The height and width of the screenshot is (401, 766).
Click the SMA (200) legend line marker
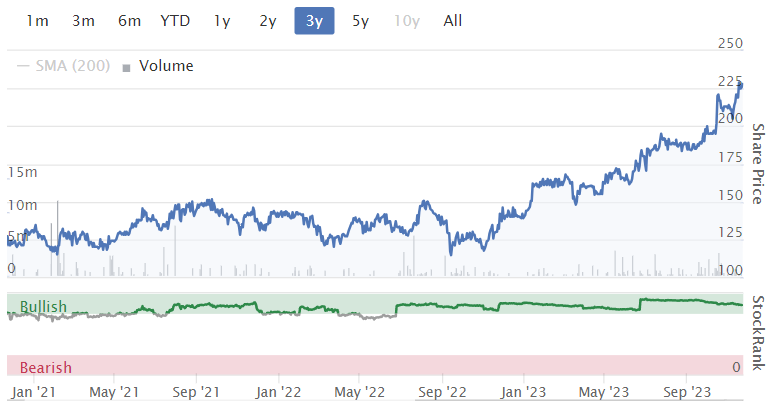23,65
